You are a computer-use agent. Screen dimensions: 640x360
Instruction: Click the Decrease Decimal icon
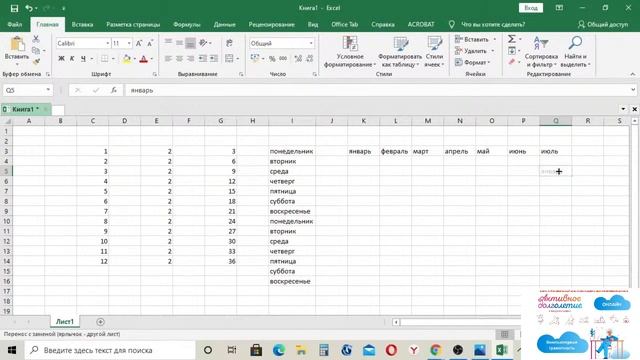tap(310, 59)
